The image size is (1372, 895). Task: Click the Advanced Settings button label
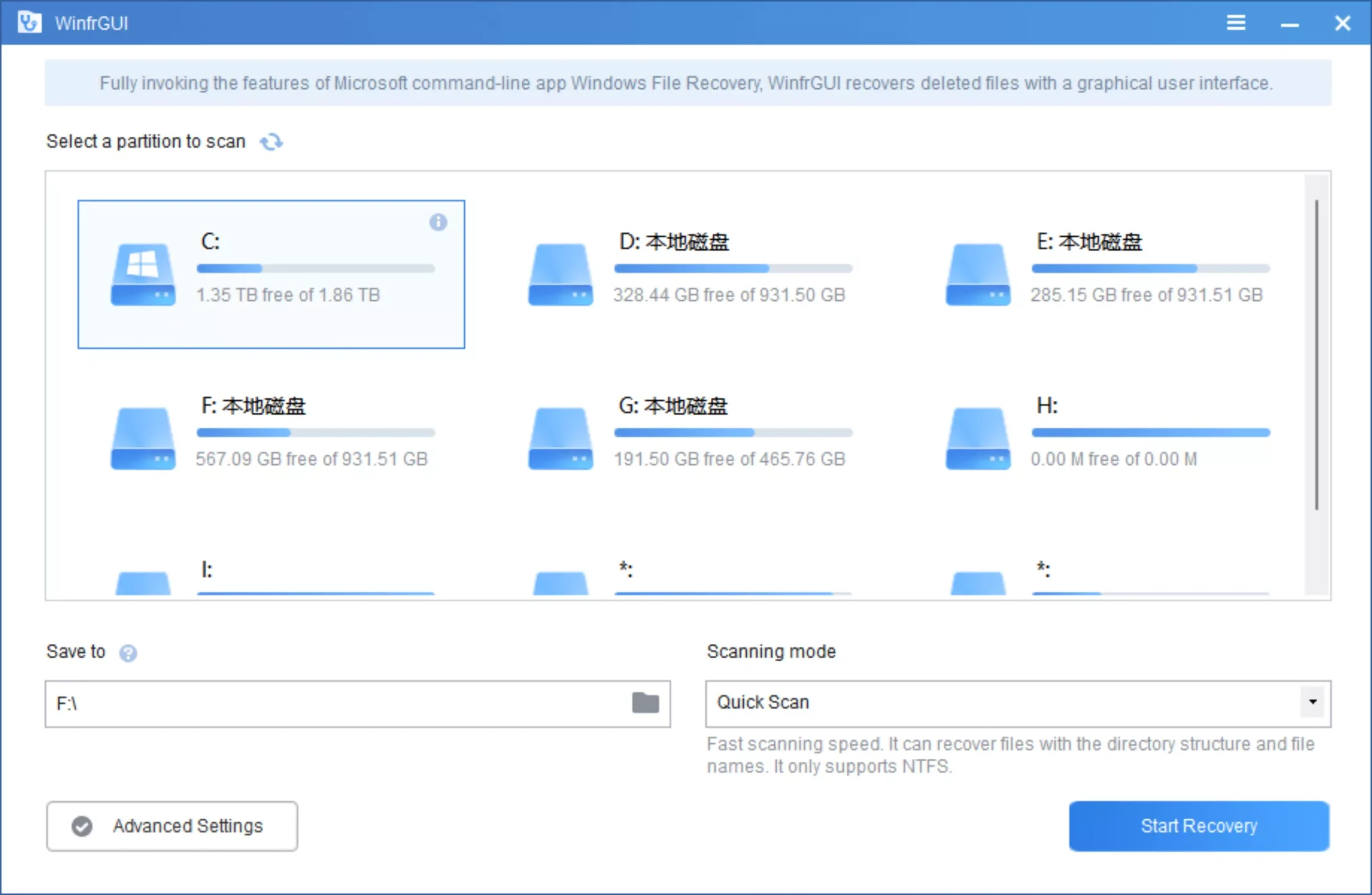click(188, 826)
